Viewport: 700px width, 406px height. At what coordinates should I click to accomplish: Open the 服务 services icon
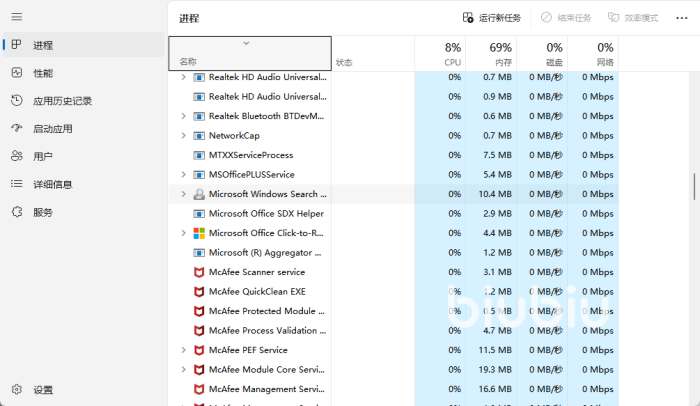tap(17, 212)
